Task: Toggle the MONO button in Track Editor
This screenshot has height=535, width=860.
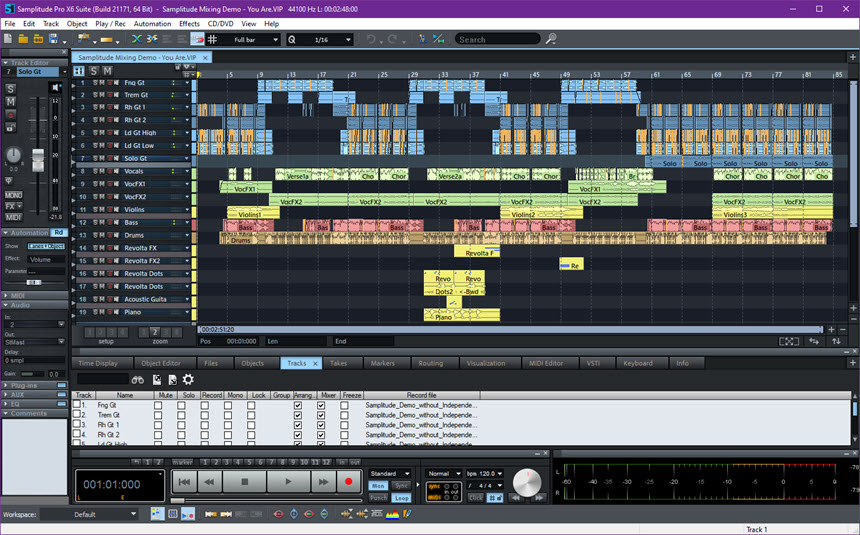Action: click(13, 195)
